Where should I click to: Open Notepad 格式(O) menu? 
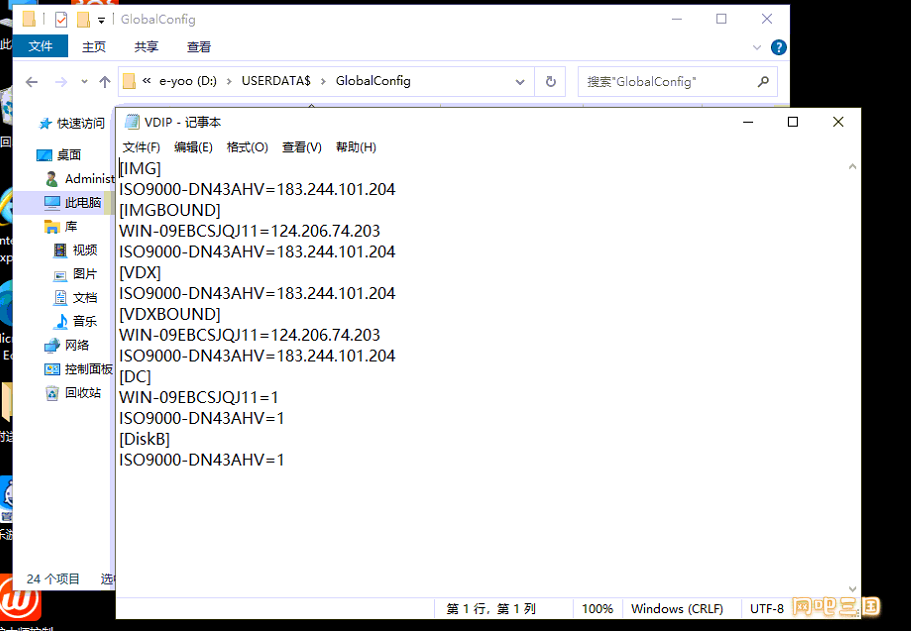pos(247,147)
